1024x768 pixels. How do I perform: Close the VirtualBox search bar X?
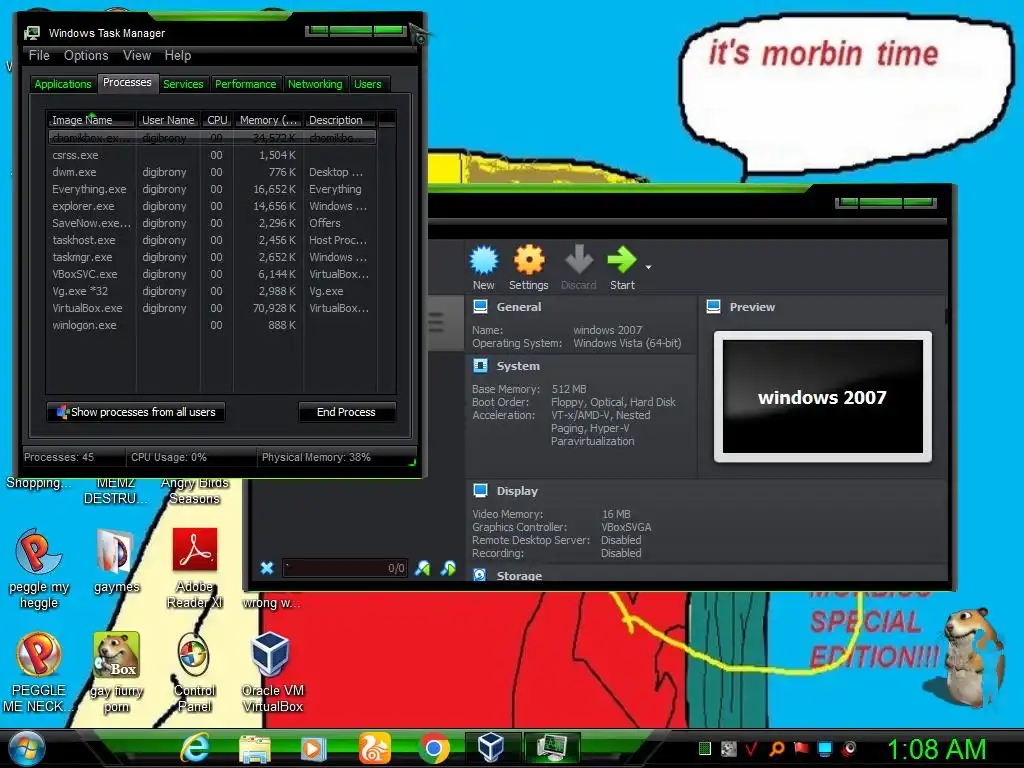coord(267,568)
